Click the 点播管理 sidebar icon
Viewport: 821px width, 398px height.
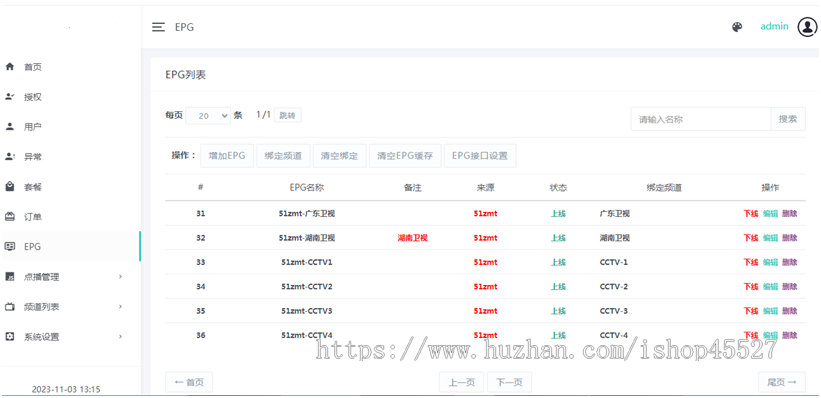pos(9,277)
